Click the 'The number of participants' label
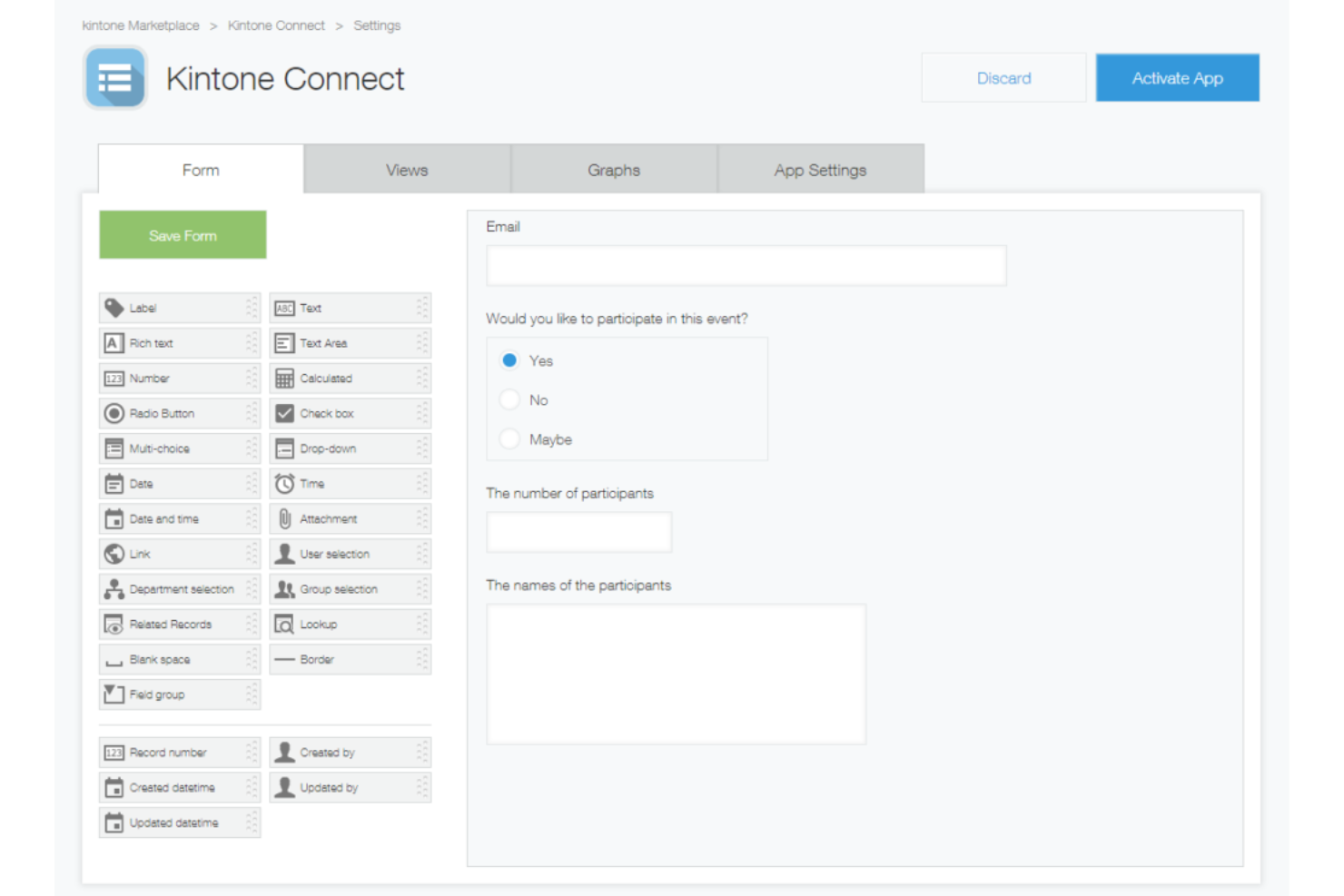The height and width of the screenshot is (896, 1344). coord(569,493)
